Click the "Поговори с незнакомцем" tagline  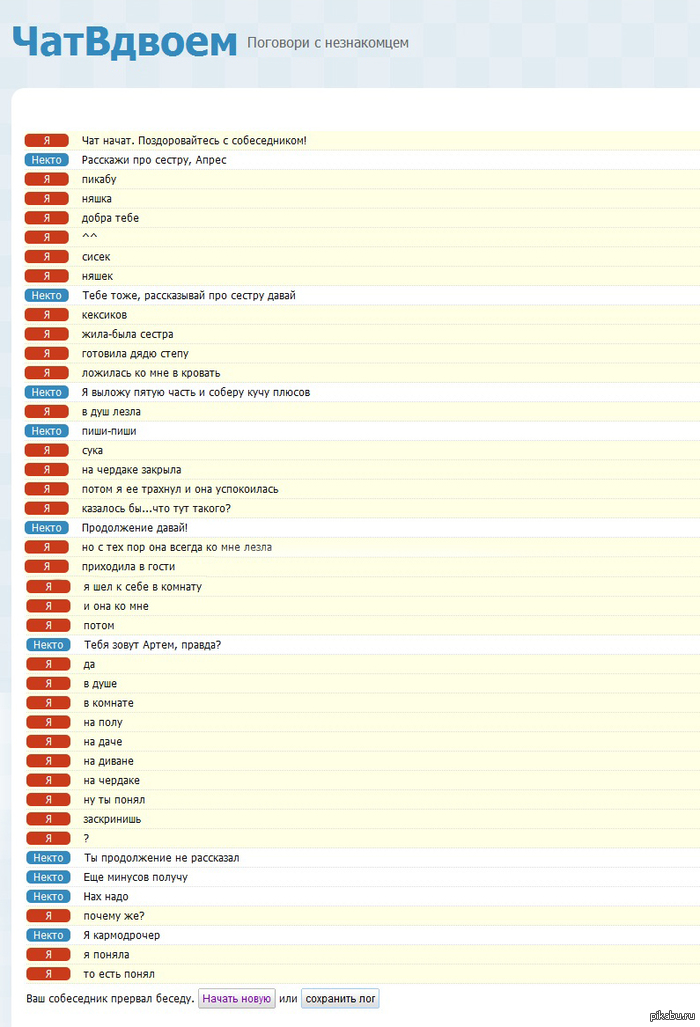coord(327,43)
